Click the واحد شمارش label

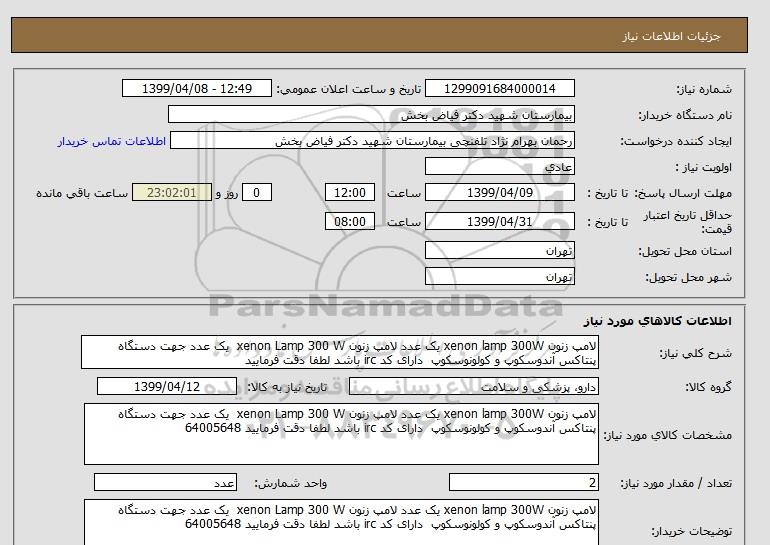pyautogui.click(x=291, y=484)
